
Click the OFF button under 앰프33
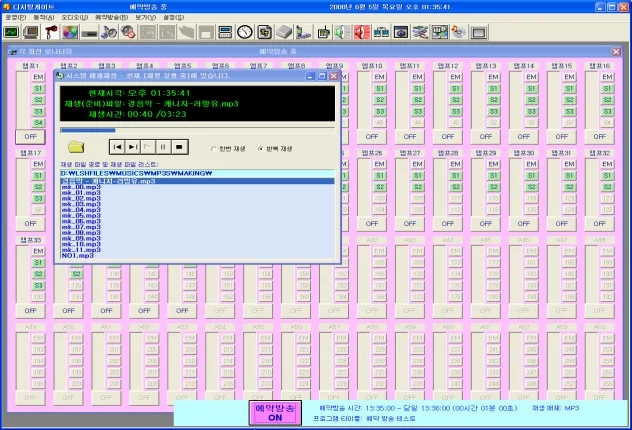click(30, 311)
